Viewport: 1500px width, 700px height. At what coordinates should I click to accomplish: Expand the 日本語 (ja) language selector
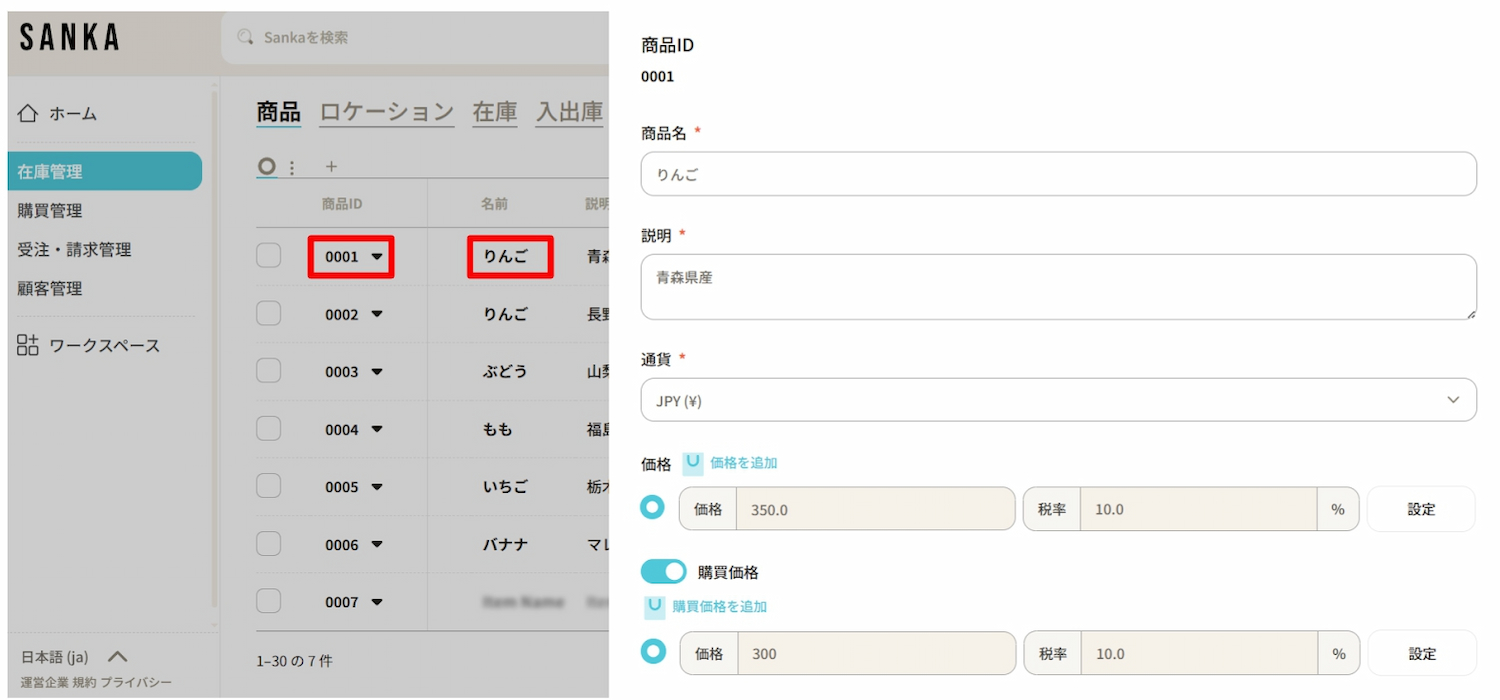click(x=117, y=657)
